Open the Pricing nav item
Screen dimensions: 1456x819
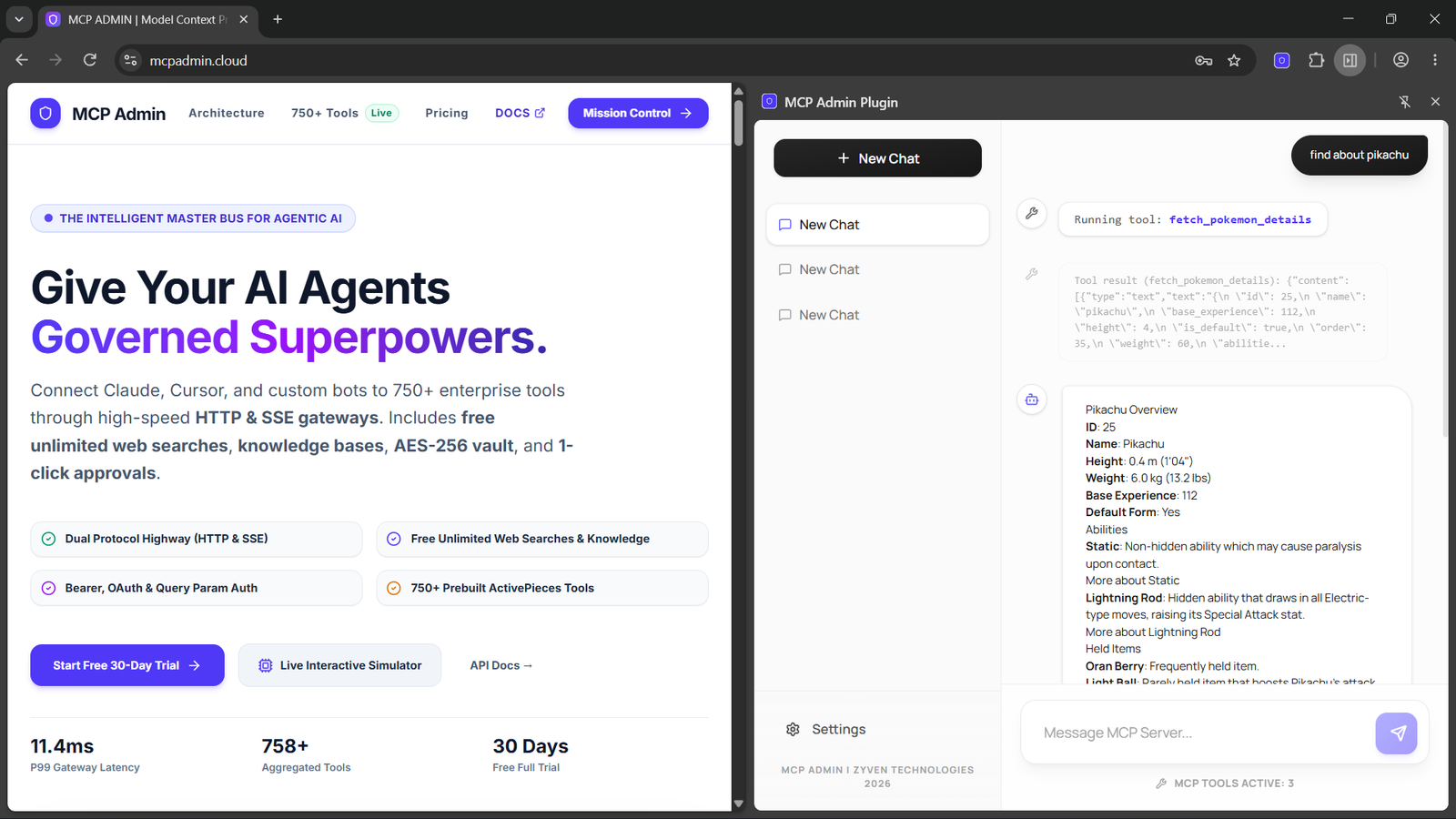point(447,113)
